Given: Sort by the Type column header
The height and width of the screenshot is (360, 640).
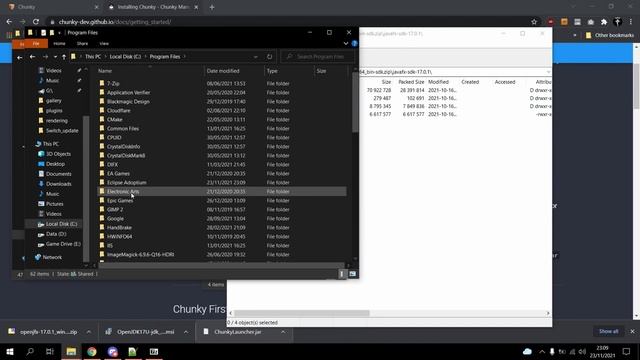Looking at the screenshot, I should click(272, 71).
